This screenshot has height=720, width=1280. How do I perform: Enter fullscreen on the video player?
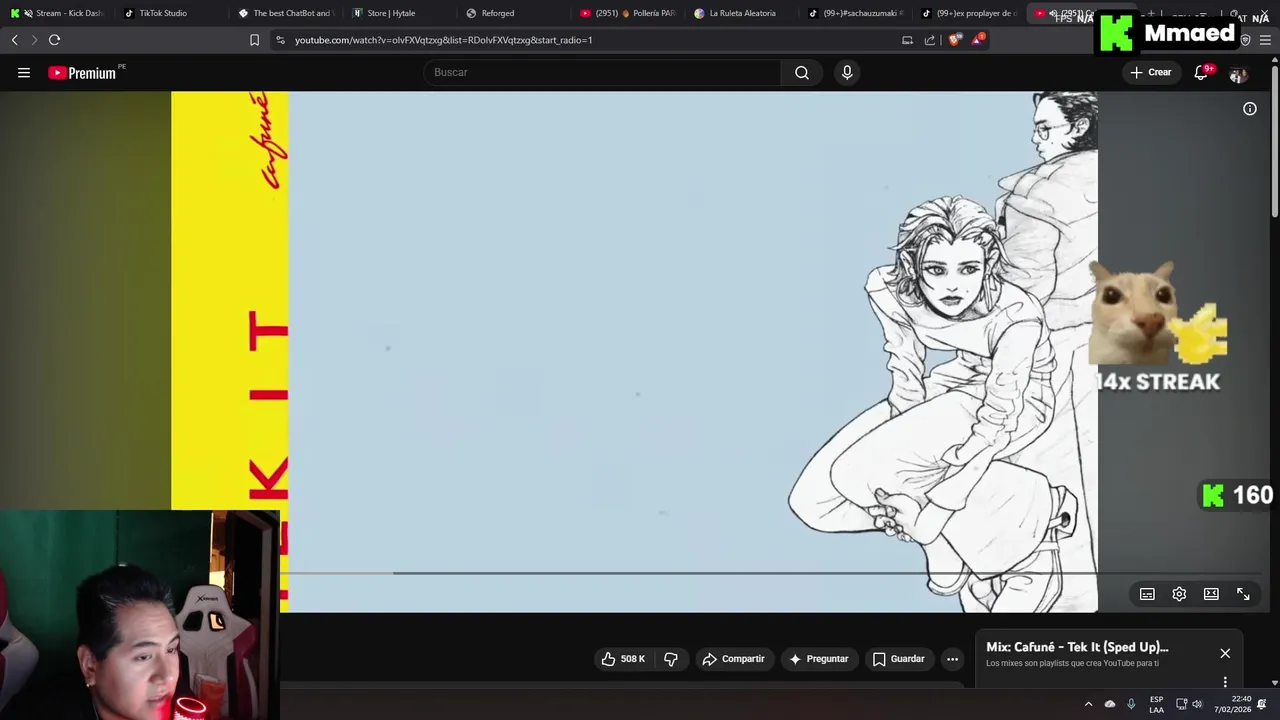pyautogui.click(x=1243, y=594)
